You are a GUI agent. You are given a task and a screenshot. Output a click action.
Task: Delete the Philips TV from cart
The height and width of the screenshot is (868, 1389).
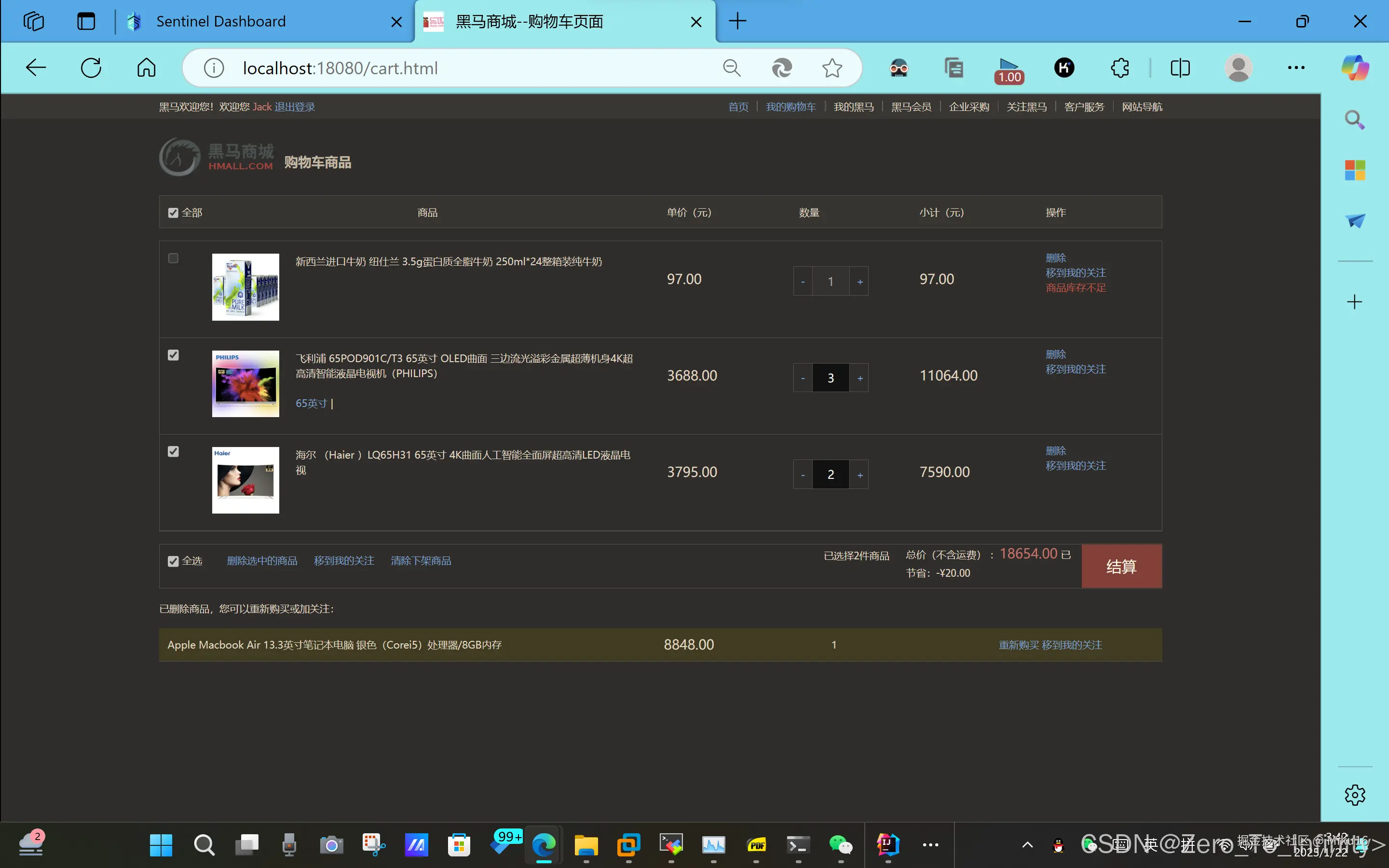tap(1056, 354)
